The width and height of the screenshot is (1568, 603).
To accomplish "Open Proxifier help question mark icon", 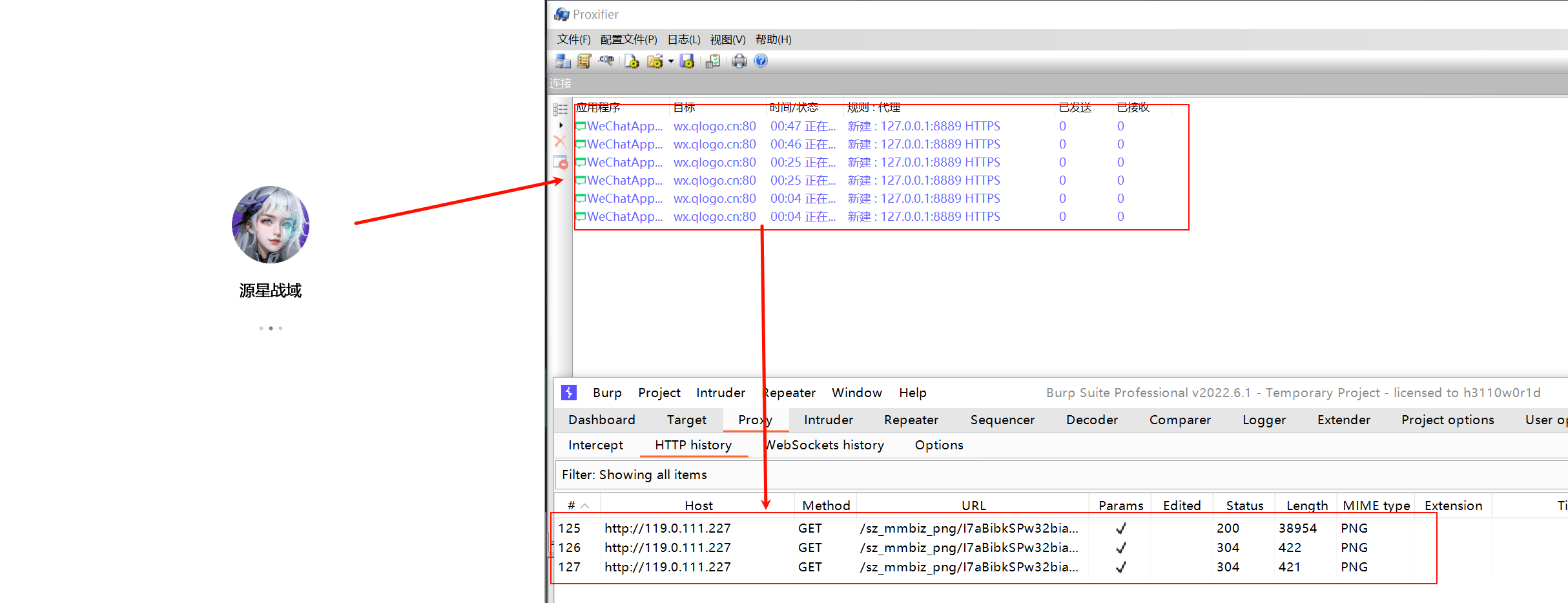I will coord(761,61).
